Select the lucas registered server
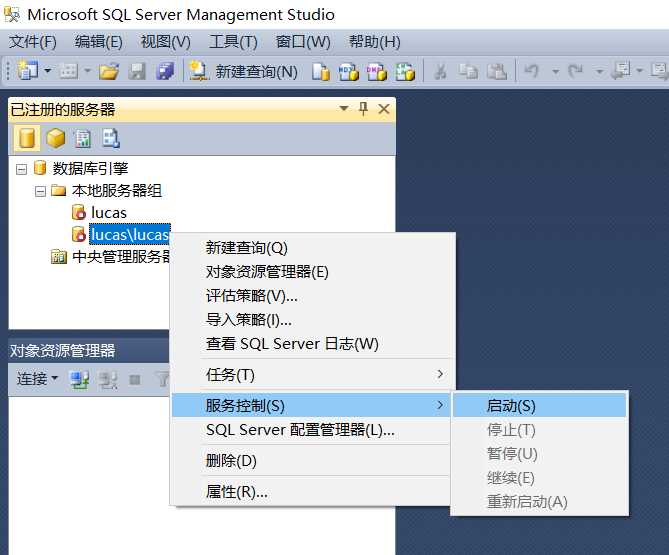669x555 pixels. pyautogui.click(x=108, y=212)
